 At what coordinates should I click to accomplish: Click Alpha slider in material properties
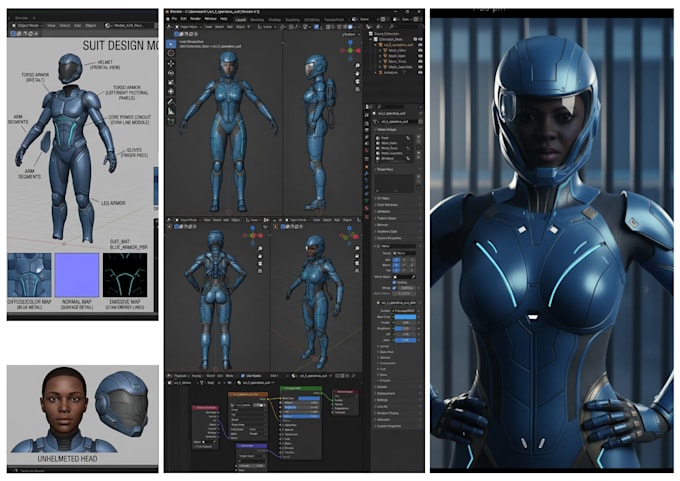pyautogui.click(x=405, y=340)
